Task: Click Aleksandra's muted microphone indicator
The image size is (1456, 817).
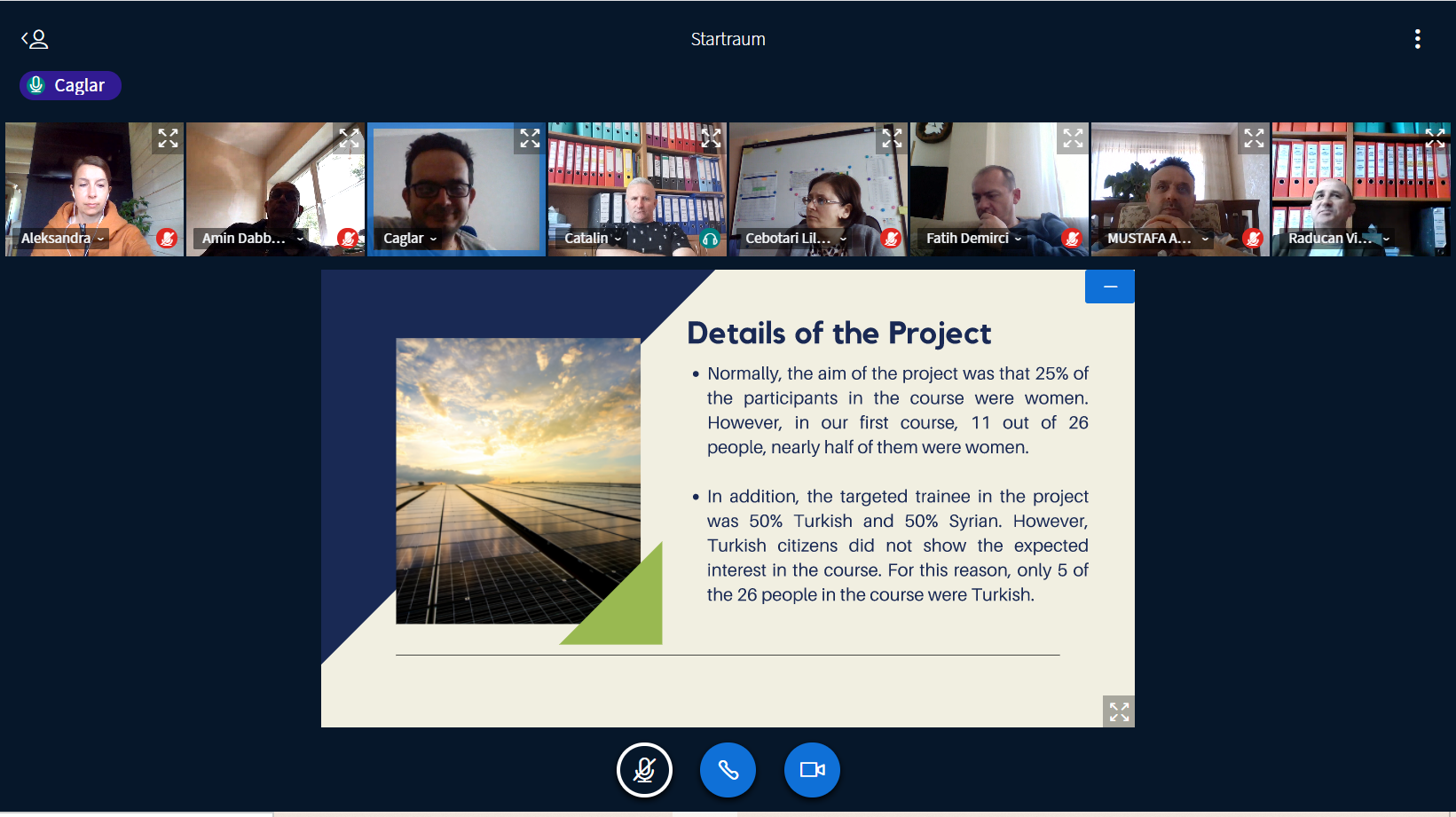Action: point(167,238)
